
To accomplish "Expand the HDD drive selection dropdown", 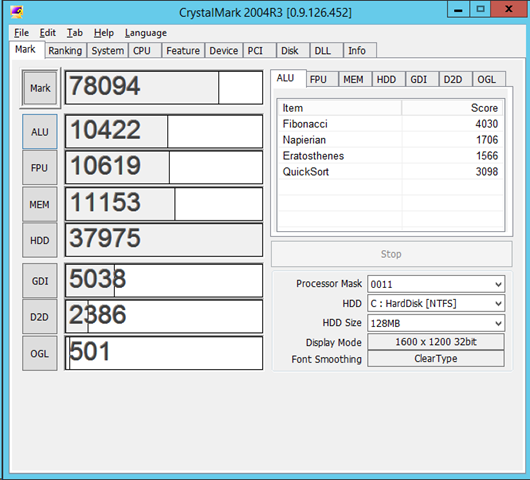I will 436,304.
